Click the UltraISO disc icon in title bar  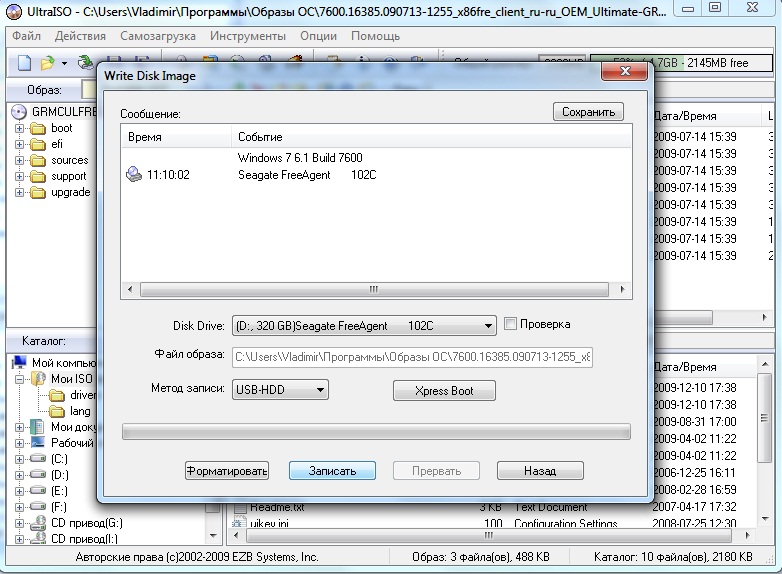tap(13, 10)
